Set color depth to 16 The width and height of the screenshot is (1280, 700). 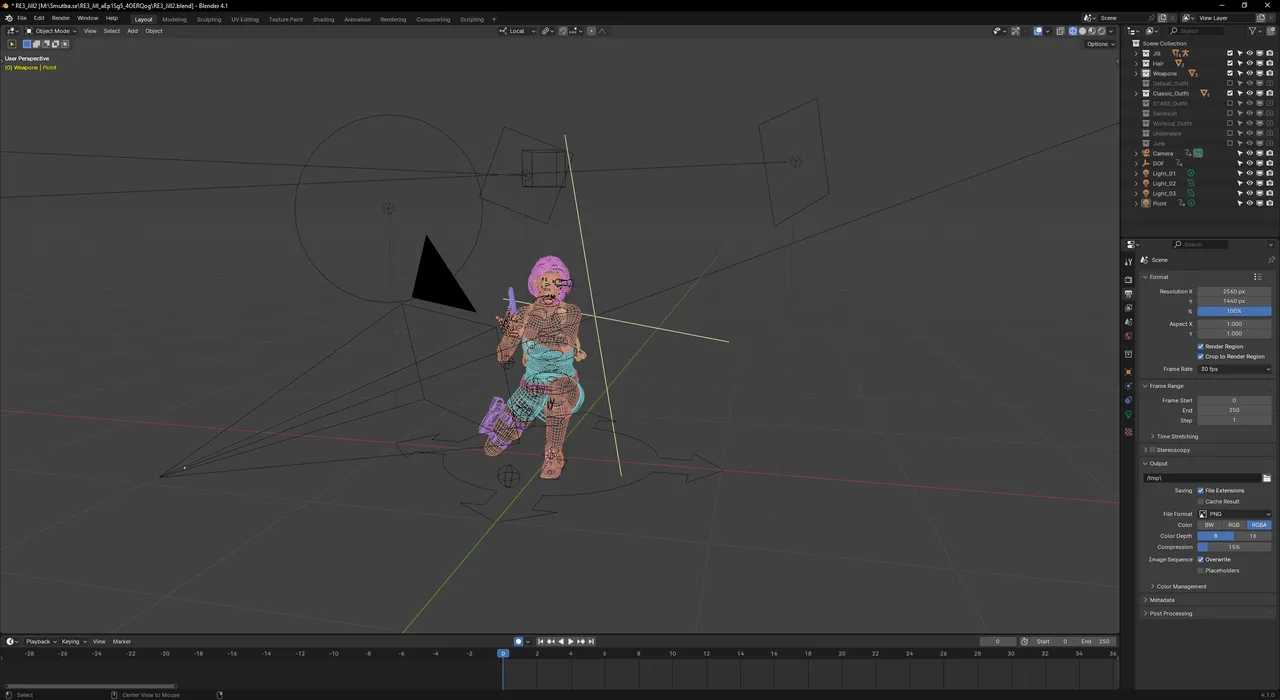1253,536
